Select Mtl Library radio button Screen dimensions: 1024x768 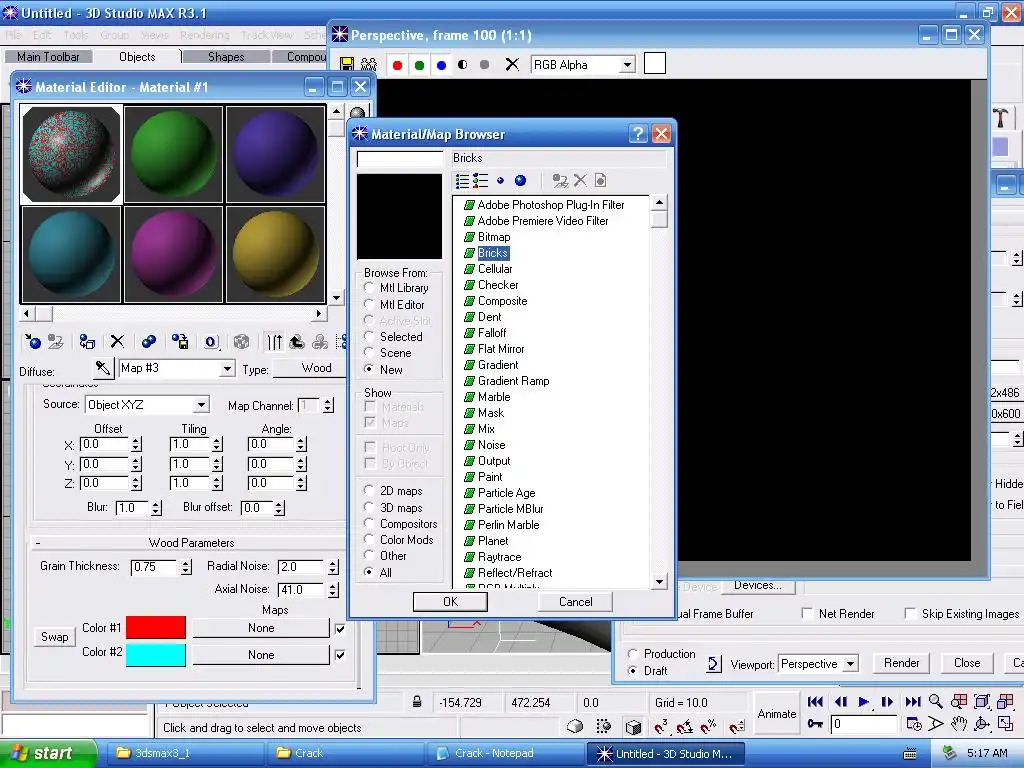pos(369,288)
